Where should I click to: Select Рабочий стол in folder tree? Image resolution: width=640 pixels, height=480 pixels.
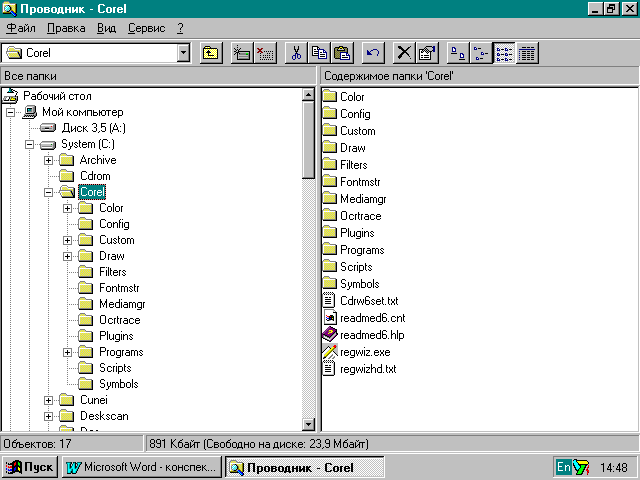point(57,96)
